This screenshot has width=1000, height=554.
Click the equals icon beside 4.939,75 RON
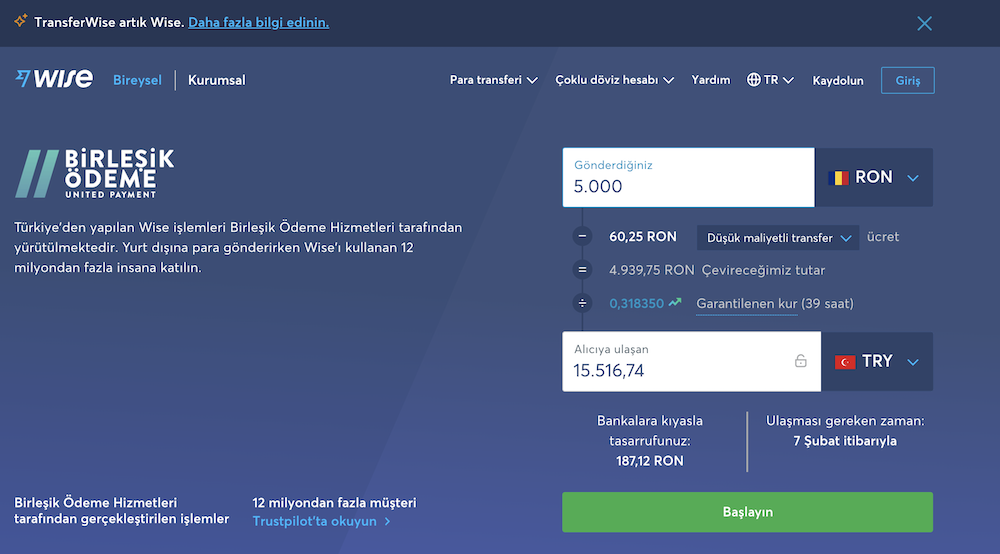click(x=582, y=270)
